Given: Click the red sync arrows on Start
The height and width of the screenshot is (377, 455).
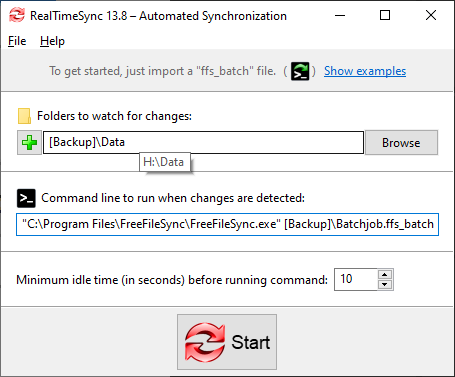Looking at the screenshot, I should click(205, 342).
